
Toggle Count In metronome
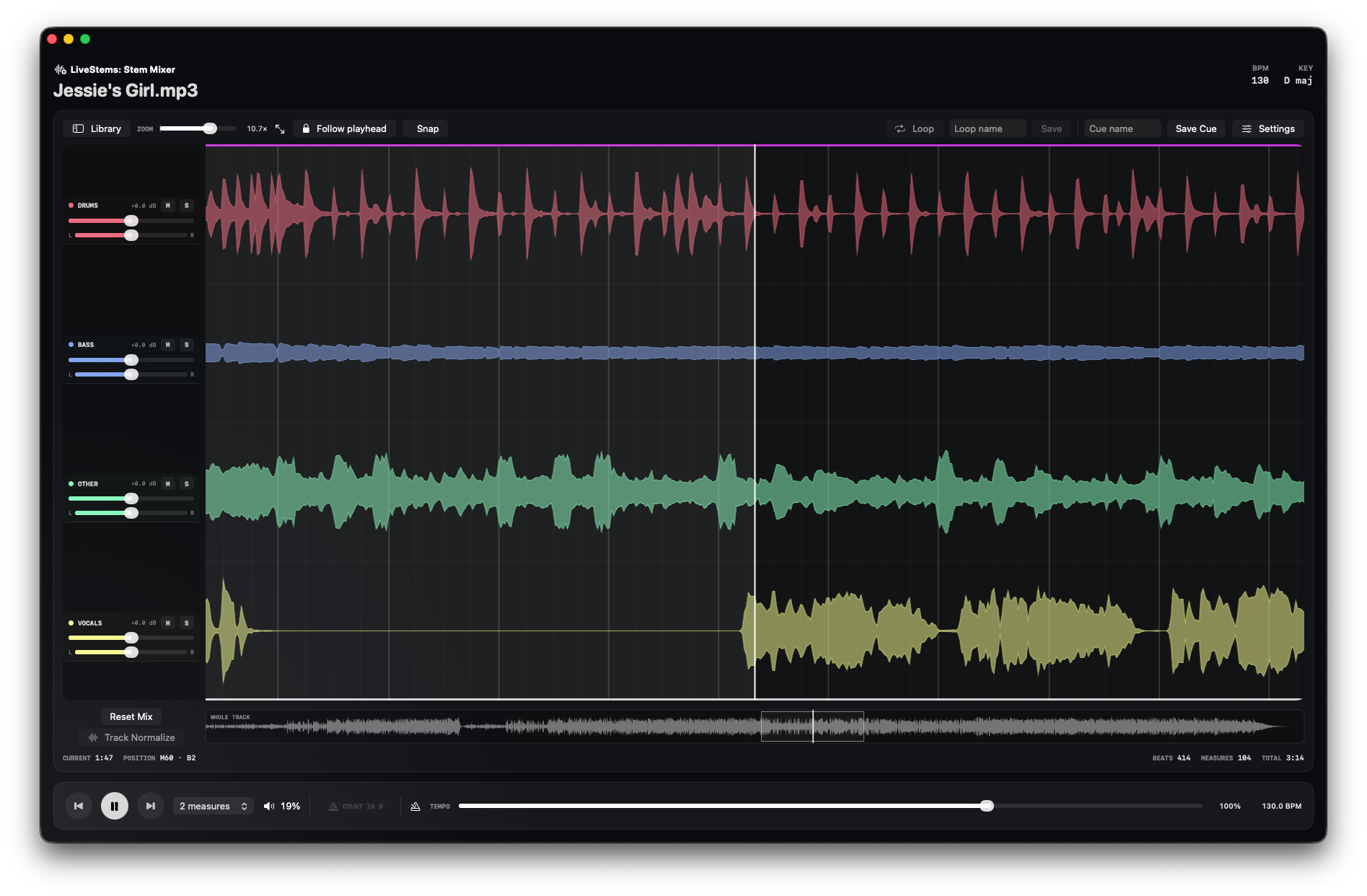(356, 807)
